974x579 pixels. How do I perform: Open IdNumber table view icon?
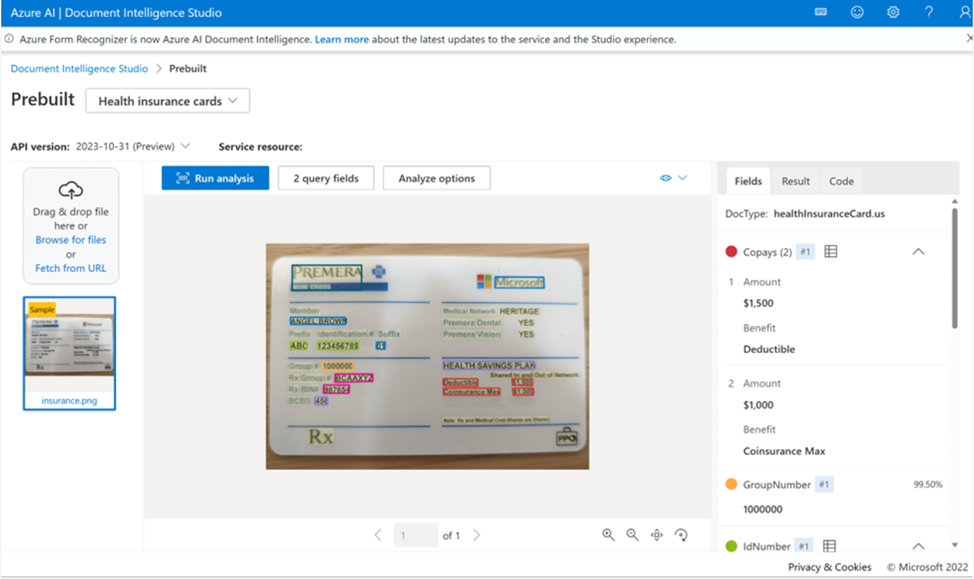(829, 546)
